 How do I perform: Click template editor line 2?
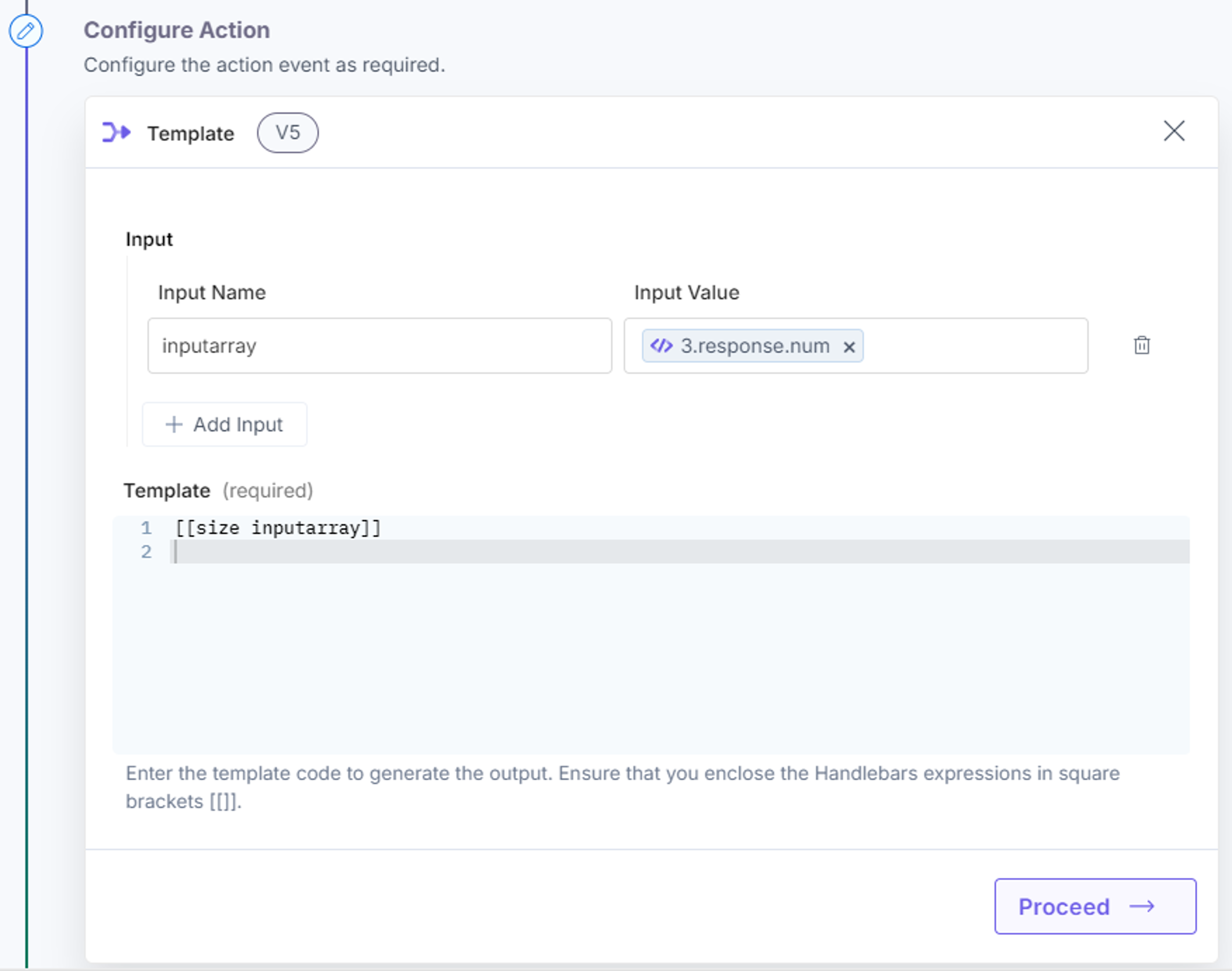[x=680, y=551]
